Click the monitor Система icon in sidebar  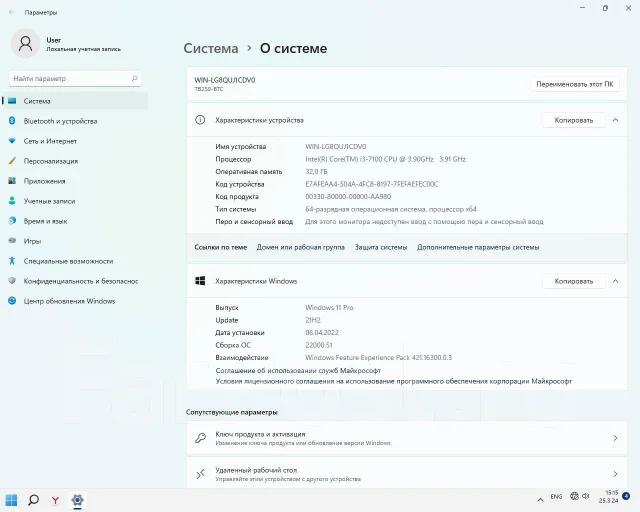click(x=12, y=101)
